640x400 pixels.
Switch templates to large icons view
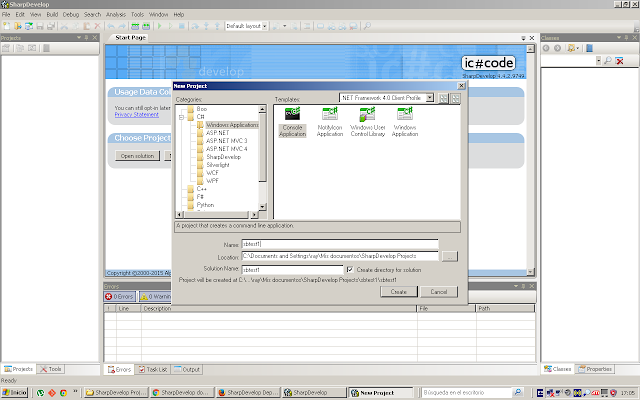(x=443, y=98)
